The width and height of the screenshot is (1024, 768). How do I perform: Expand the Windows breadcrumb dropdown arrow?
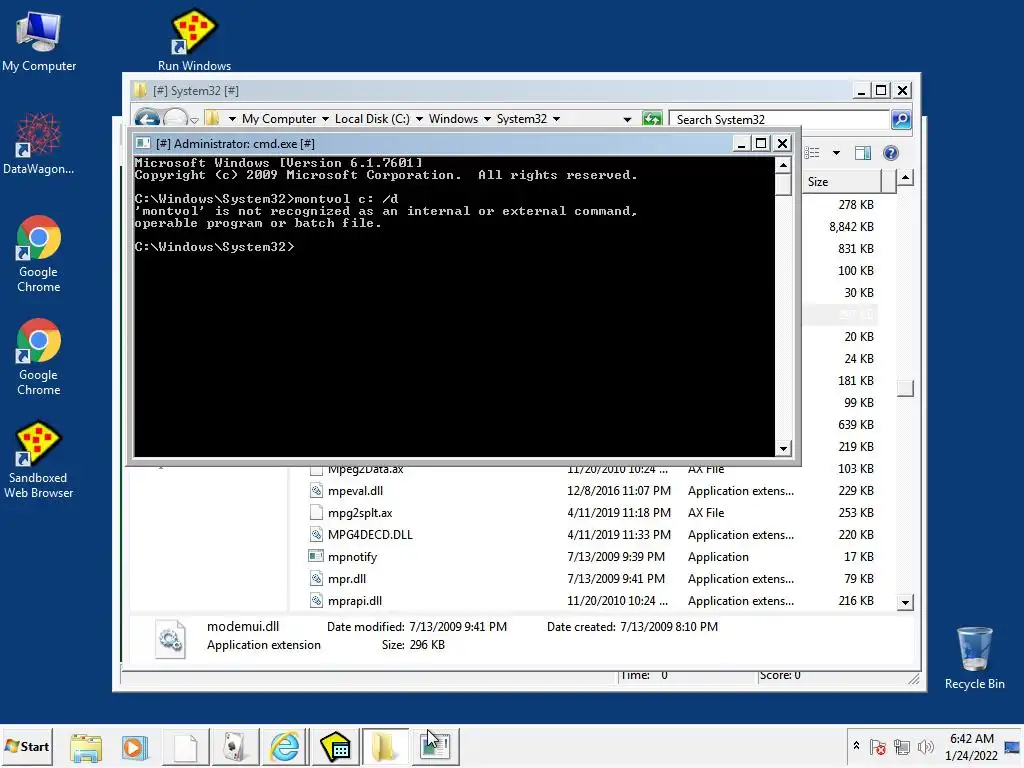pos(487,119)
